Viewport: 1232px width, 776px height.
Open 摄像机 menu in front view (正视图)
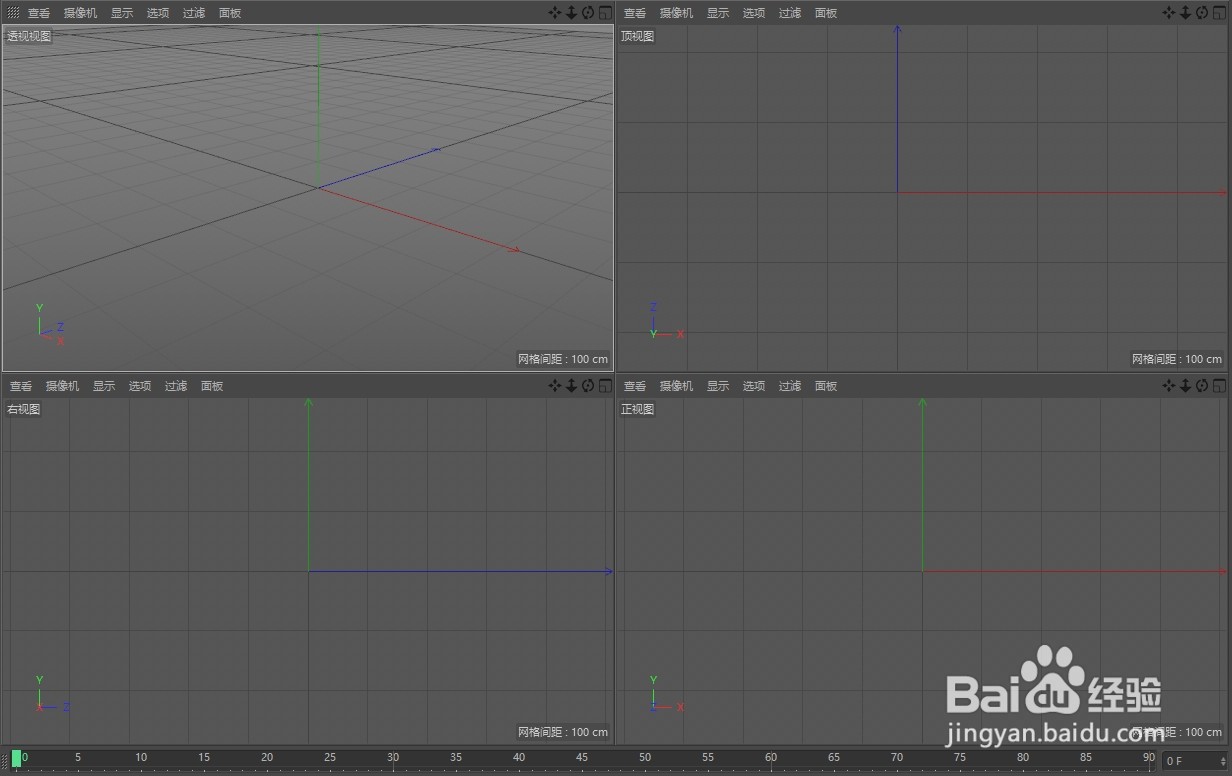(677, 386)
